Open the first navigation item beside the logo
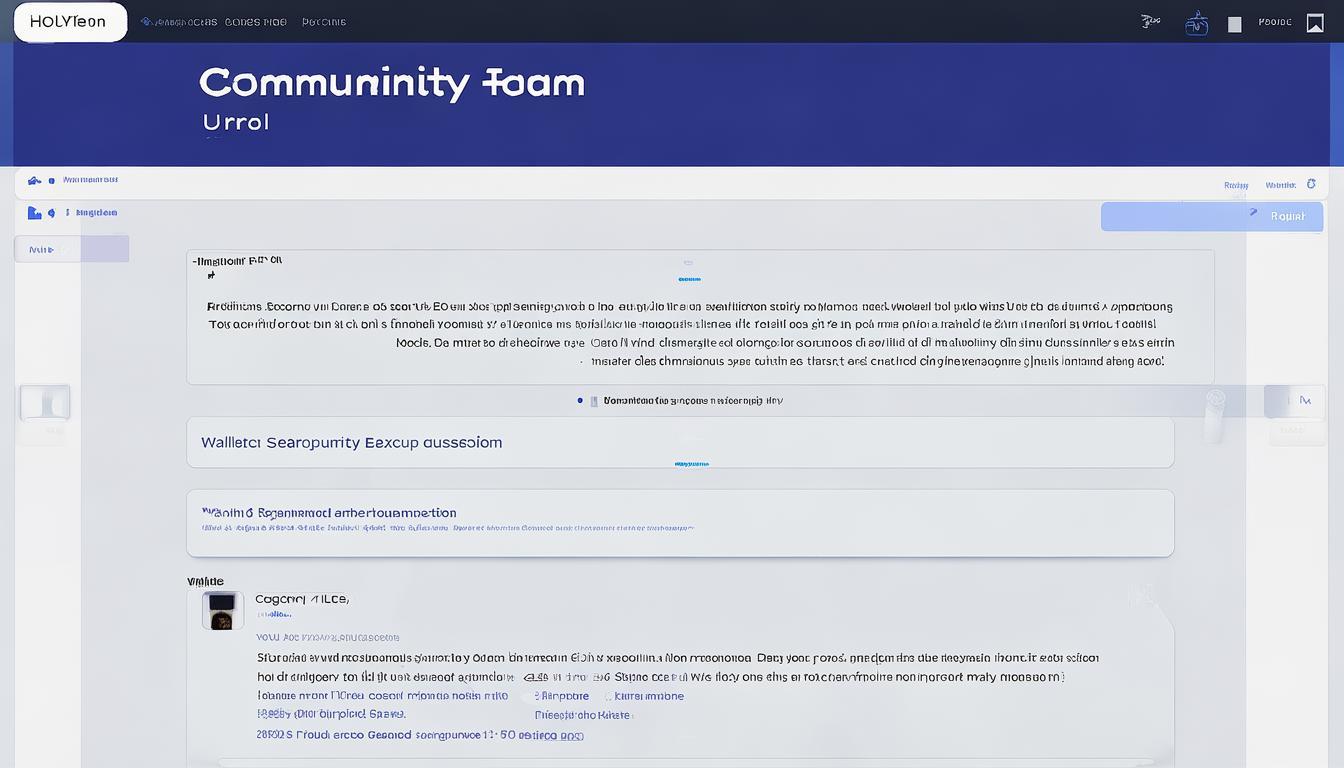Screen dimensions: 1344x768 click(x=179, y=22)
